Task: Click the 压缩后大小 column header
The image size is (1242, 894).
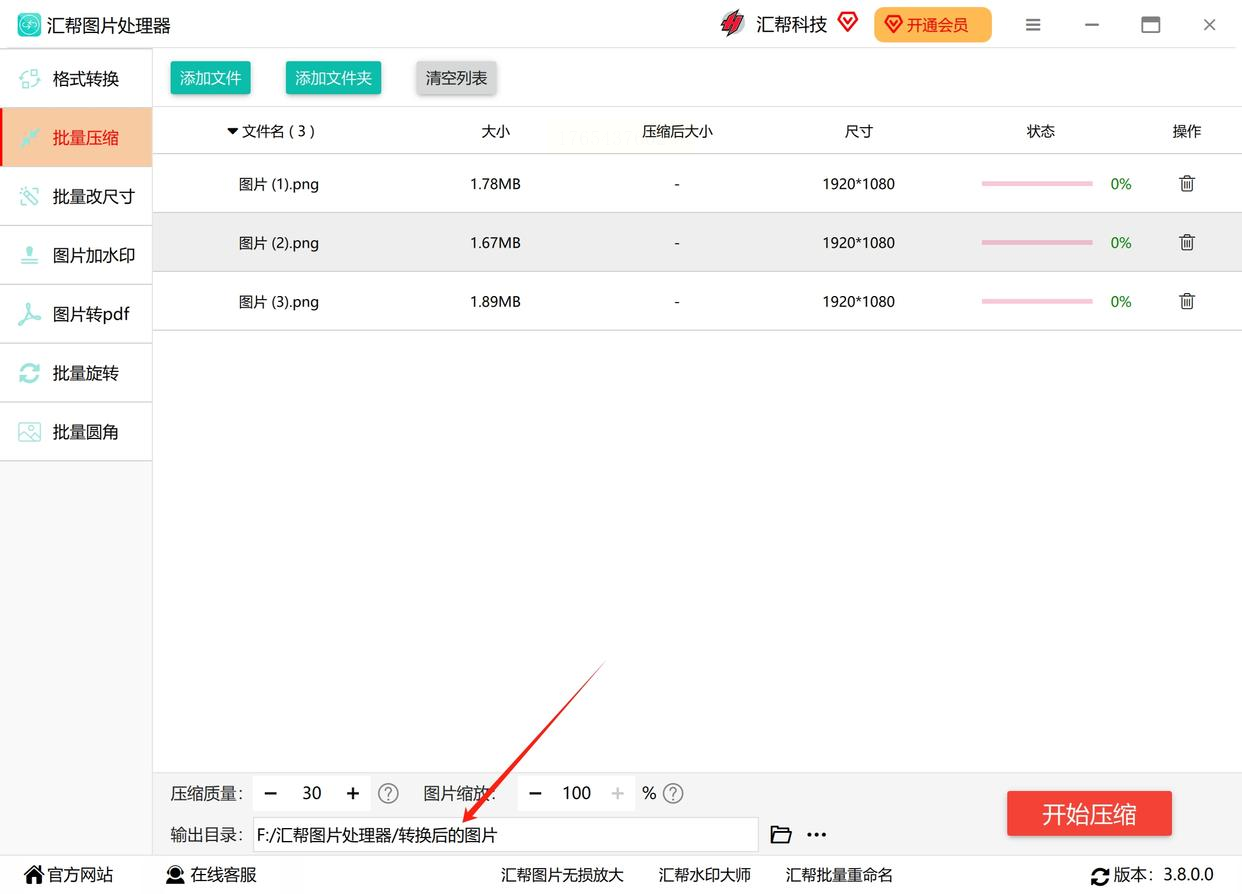Action: point(677,131)
